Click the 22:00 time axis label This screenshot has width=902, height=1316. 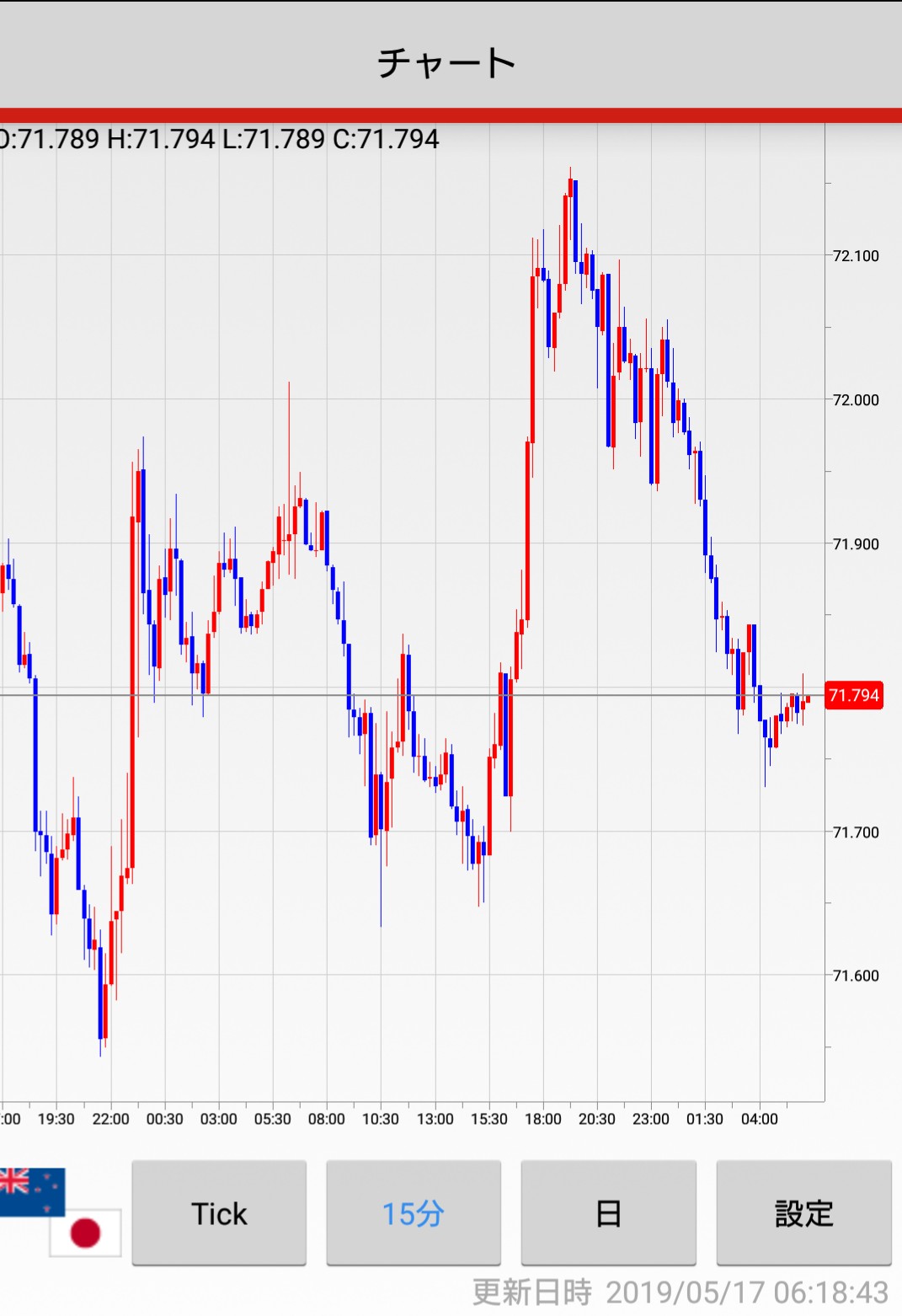coord(110,1119)
